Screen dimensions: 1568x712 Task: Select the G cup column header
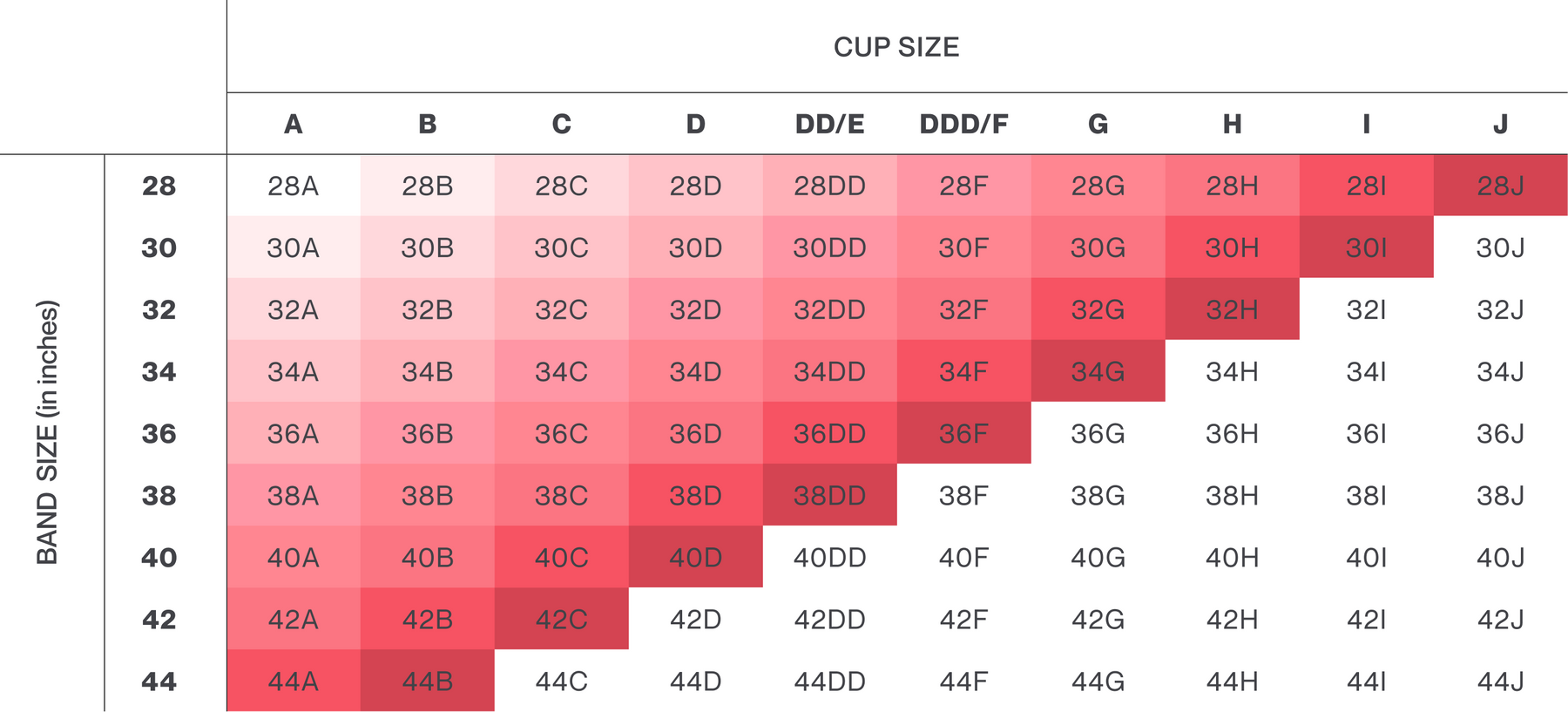pos(1098,125)
